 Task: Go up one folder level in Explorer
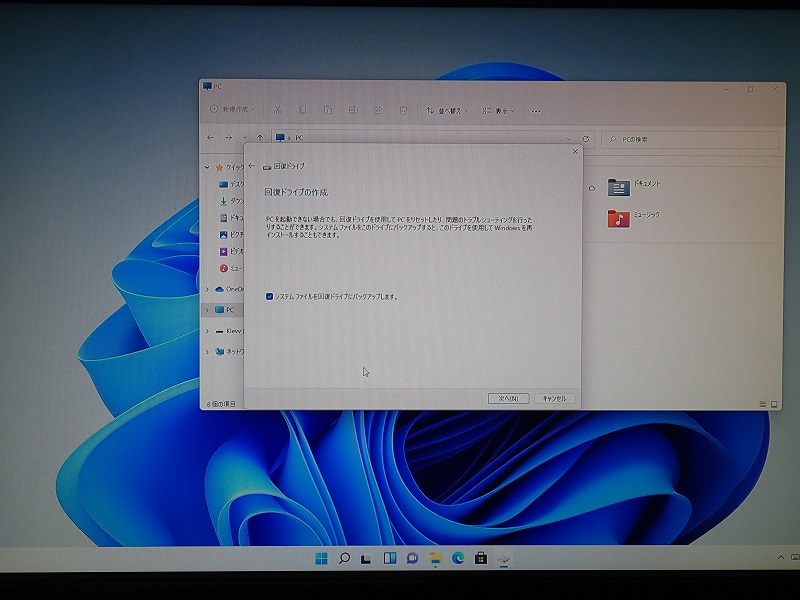tap(260, 138)
